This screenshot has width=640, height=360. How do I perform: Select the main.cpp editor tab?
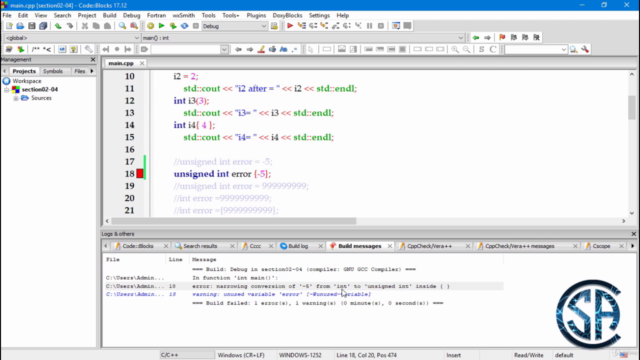click(x=121, y=63)
